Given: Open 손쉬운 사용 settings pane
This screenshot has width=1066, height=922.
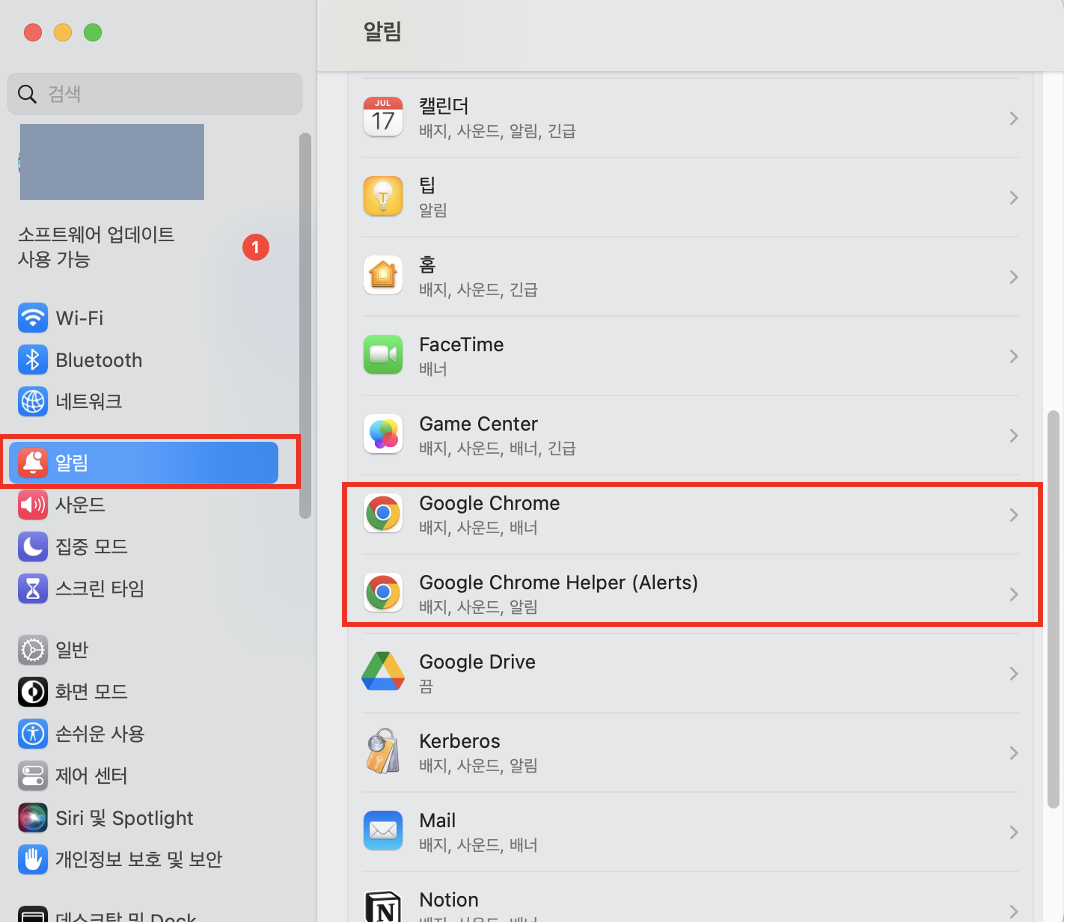Looking at the screenshot, I should point(143,734).
